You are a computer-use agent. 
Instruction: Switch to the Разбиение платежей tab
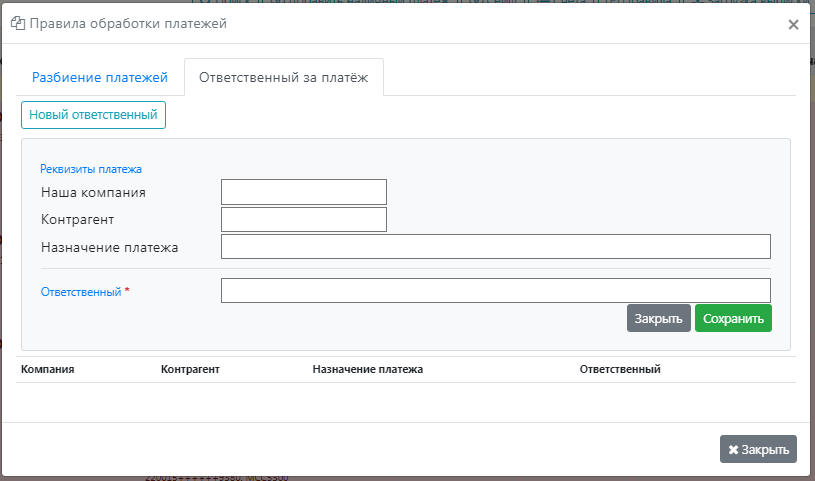click(100, 77)
